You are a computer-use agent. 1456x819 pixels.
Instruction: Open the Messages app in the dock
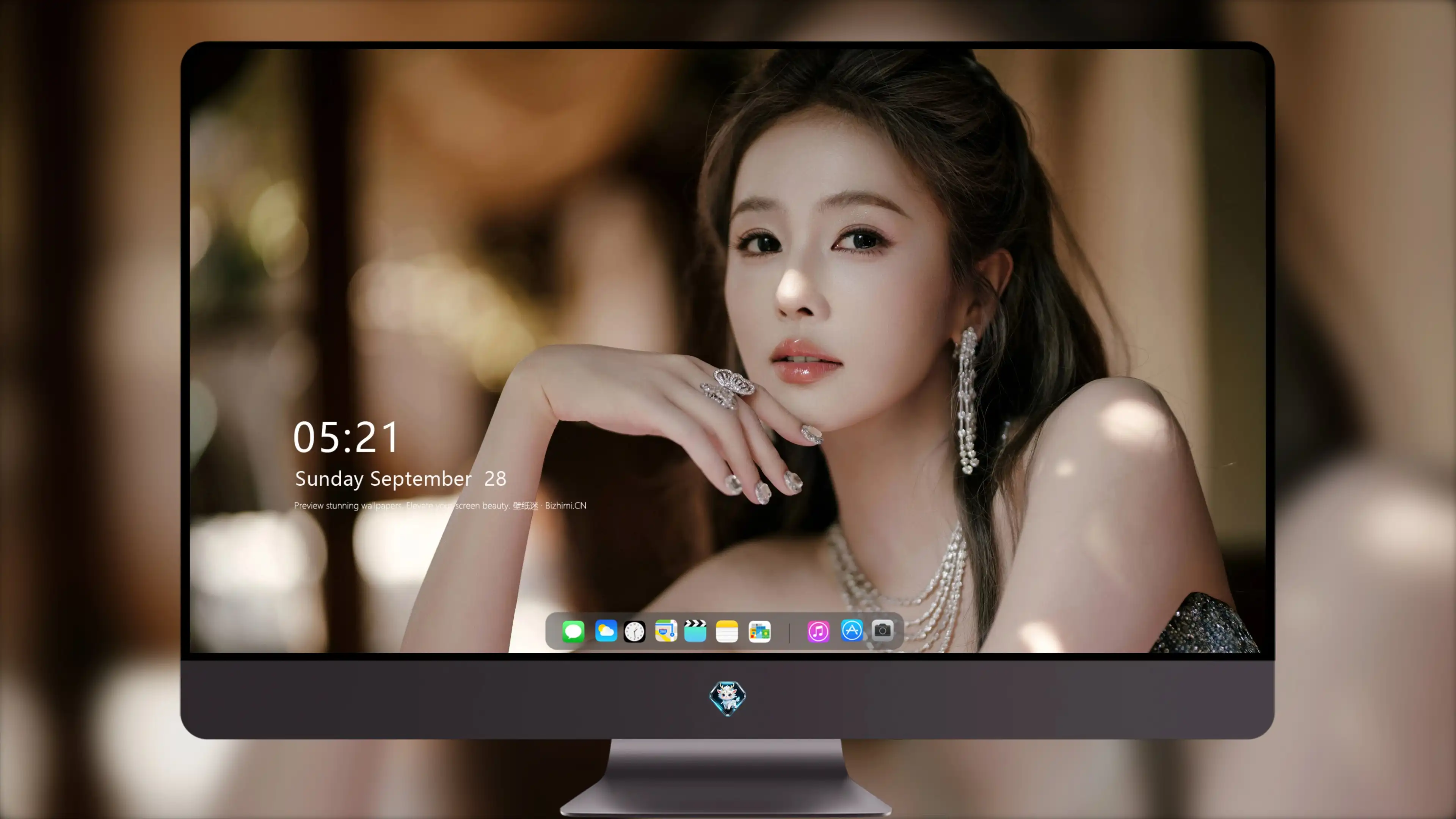point(573,631)
